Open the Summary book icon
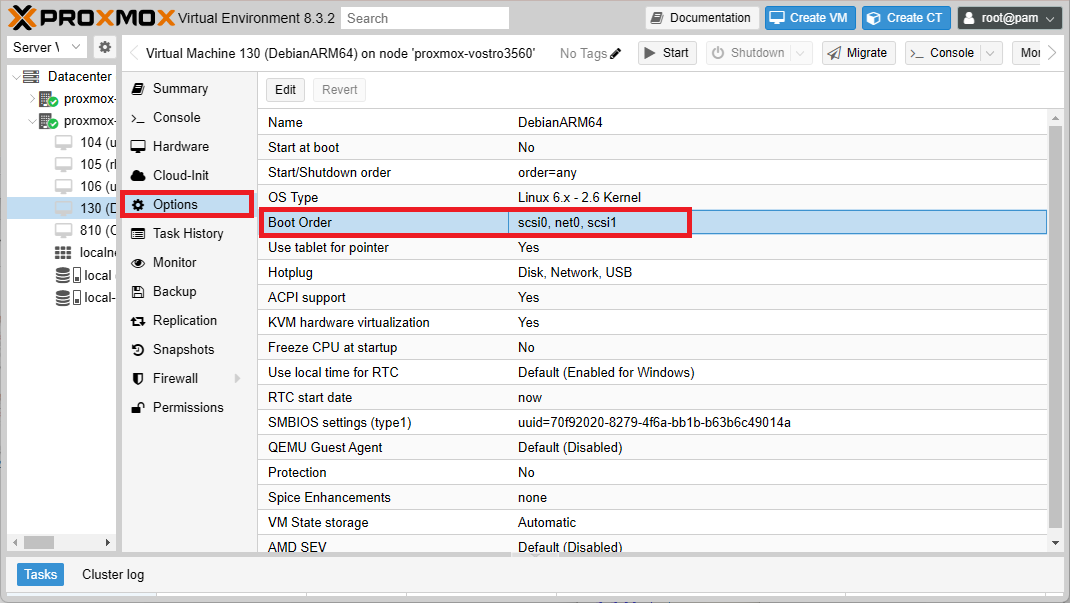Screen dimensions: 1070x603 click(x=138, y=89)
